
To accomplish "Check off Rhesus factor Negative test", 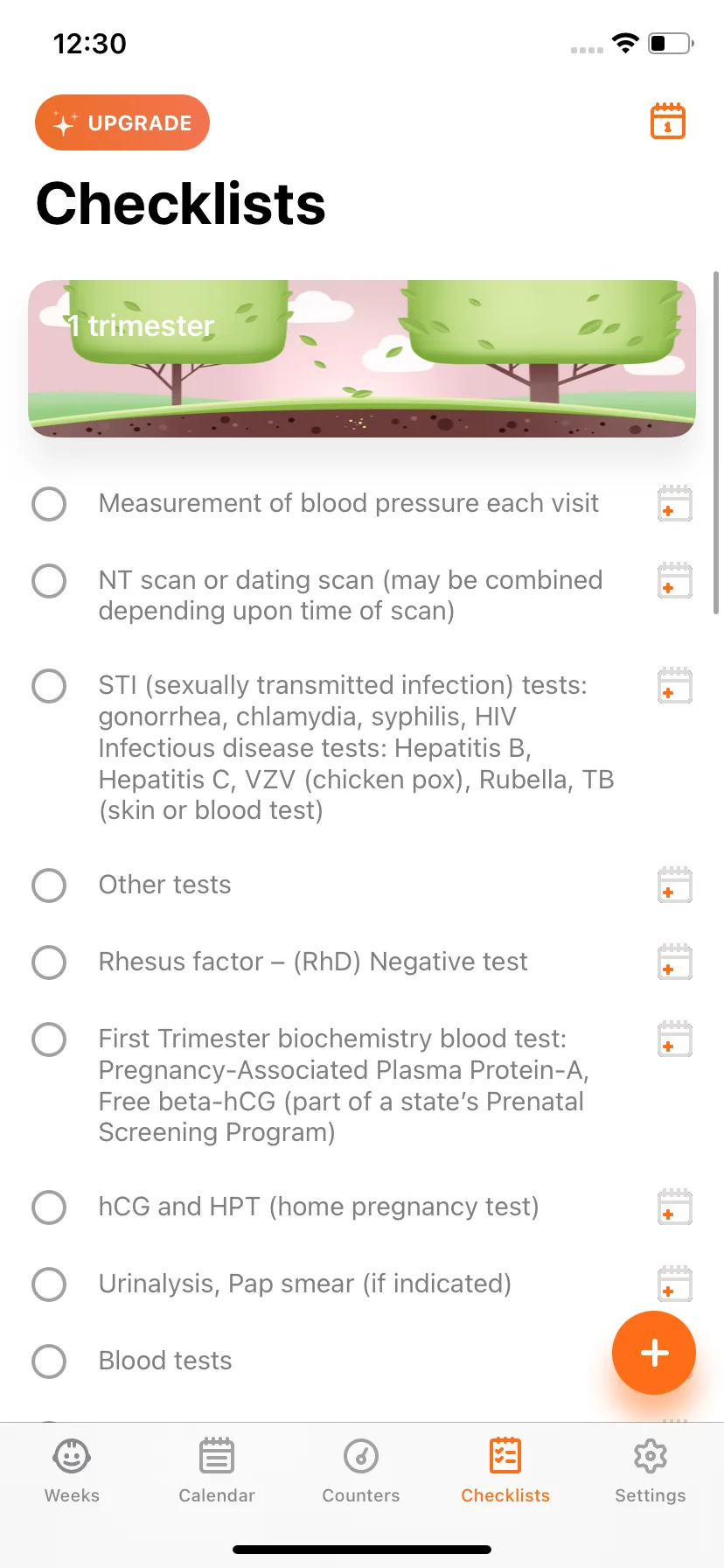I will [x=49, y=962].
